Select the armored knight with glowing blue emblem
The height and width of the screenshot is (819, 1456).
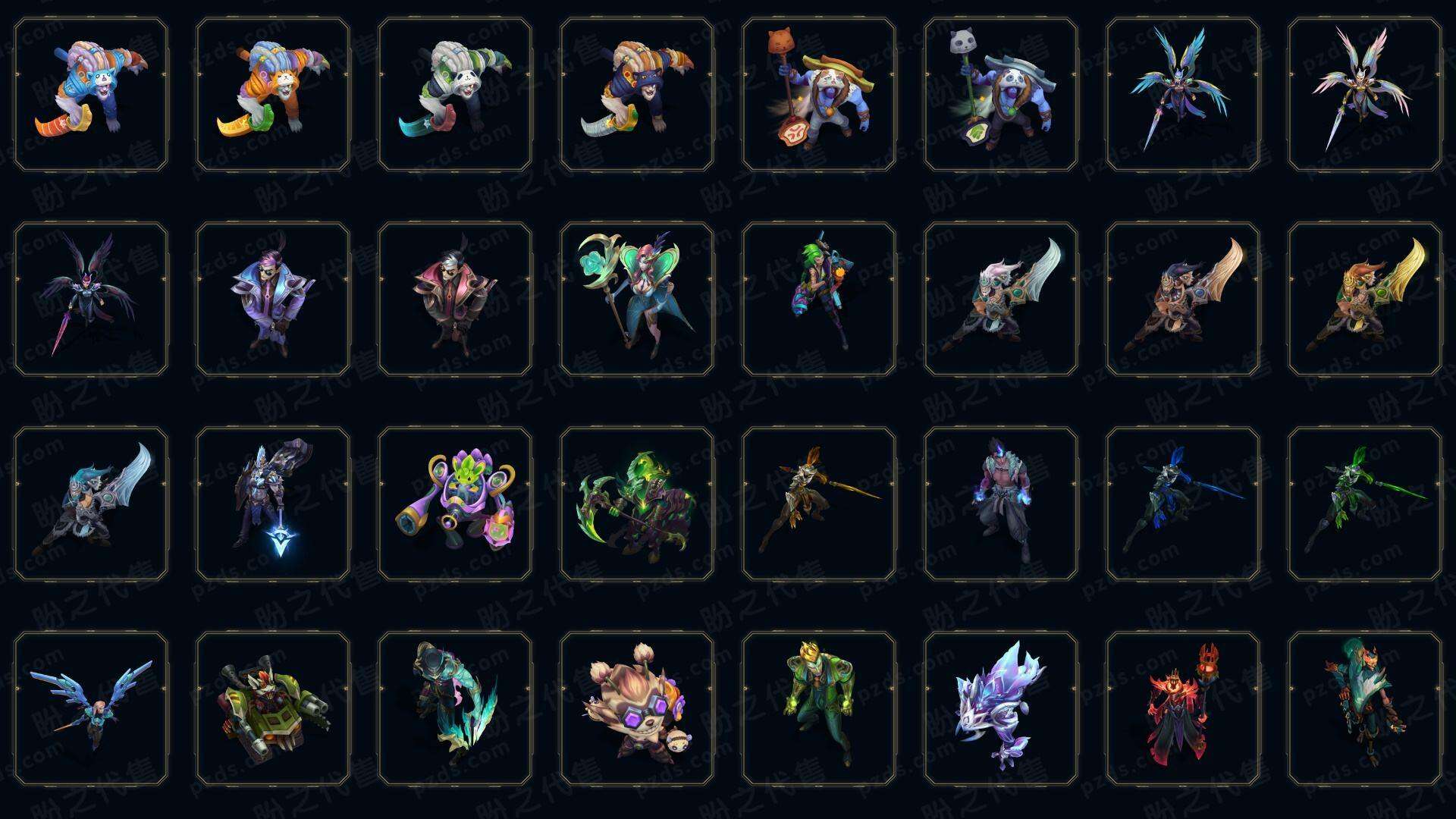coord(273,504)
